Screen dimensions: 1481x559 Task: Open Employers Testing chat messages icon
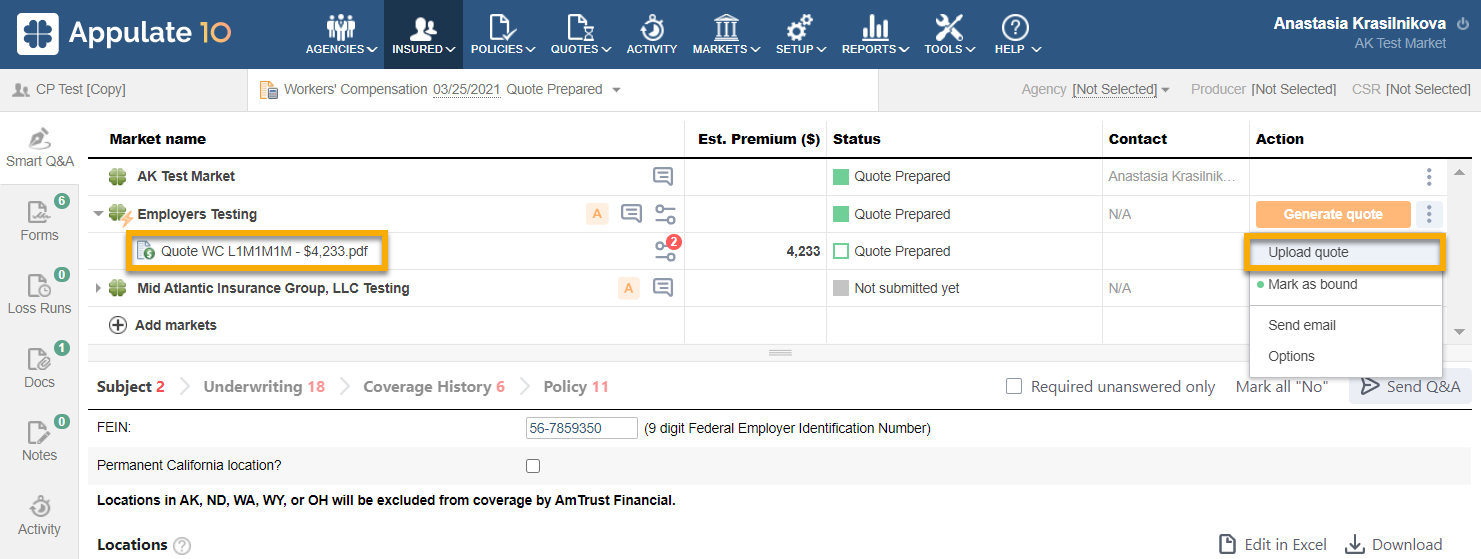click(631, 213)
